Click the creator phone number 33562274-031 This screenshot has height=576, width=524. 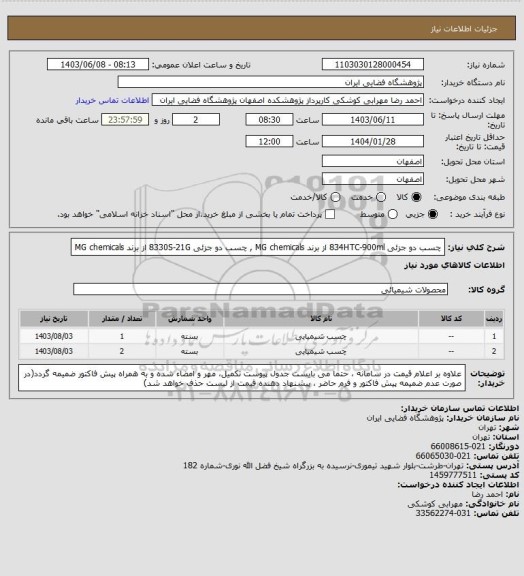(x=443, y=513)
